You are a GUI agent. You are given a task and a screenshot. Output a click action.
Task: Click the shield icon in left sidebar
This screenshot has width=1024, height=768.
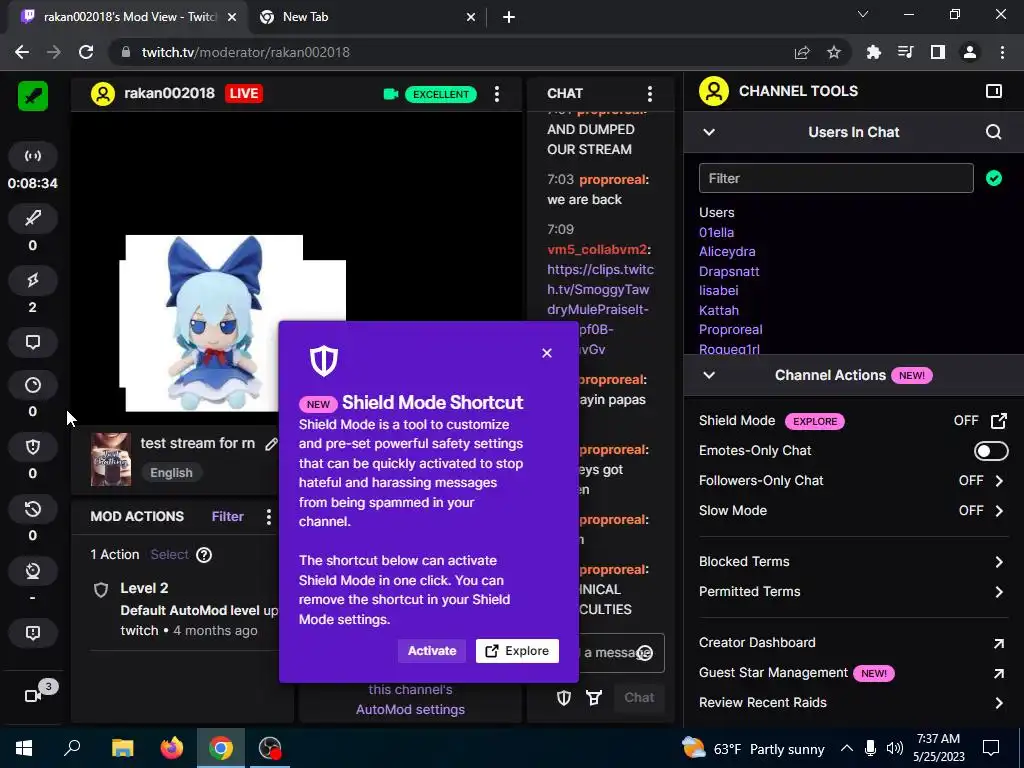point(33,447)
